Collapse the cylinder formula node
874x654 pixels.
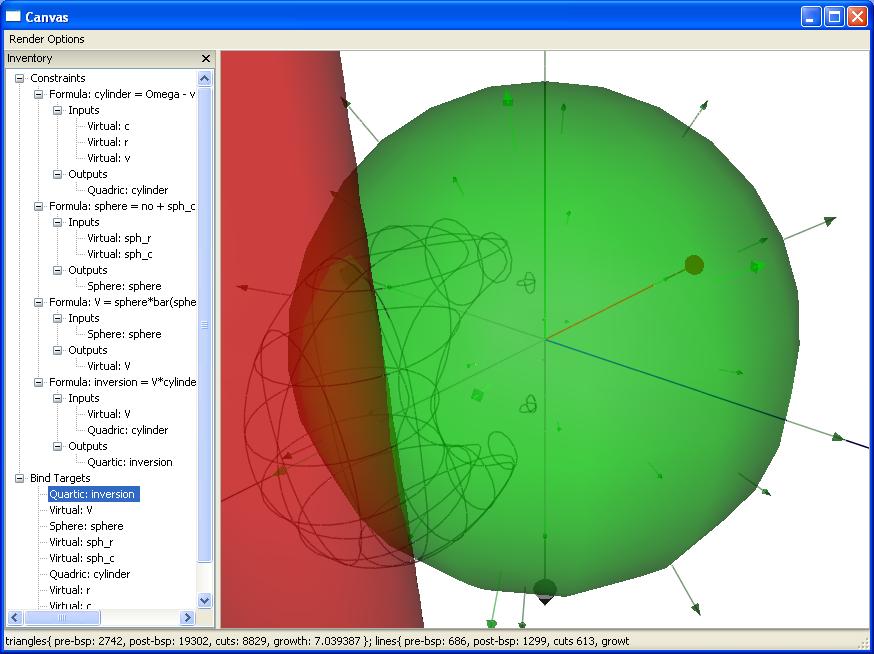click(39, 94)
